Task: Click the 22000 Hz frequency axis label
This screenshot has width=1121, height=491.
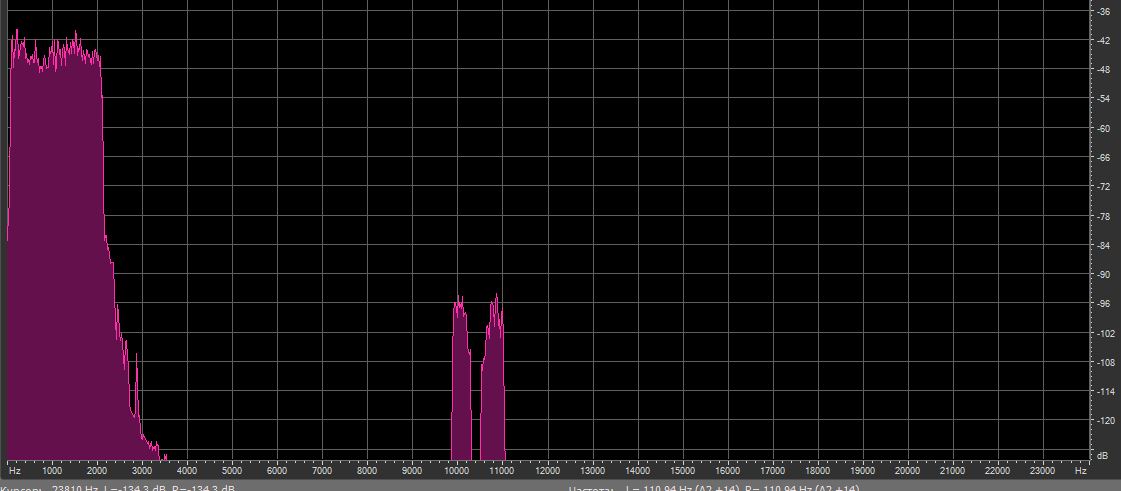Action: pyautogui.click(x=997, y=472)
